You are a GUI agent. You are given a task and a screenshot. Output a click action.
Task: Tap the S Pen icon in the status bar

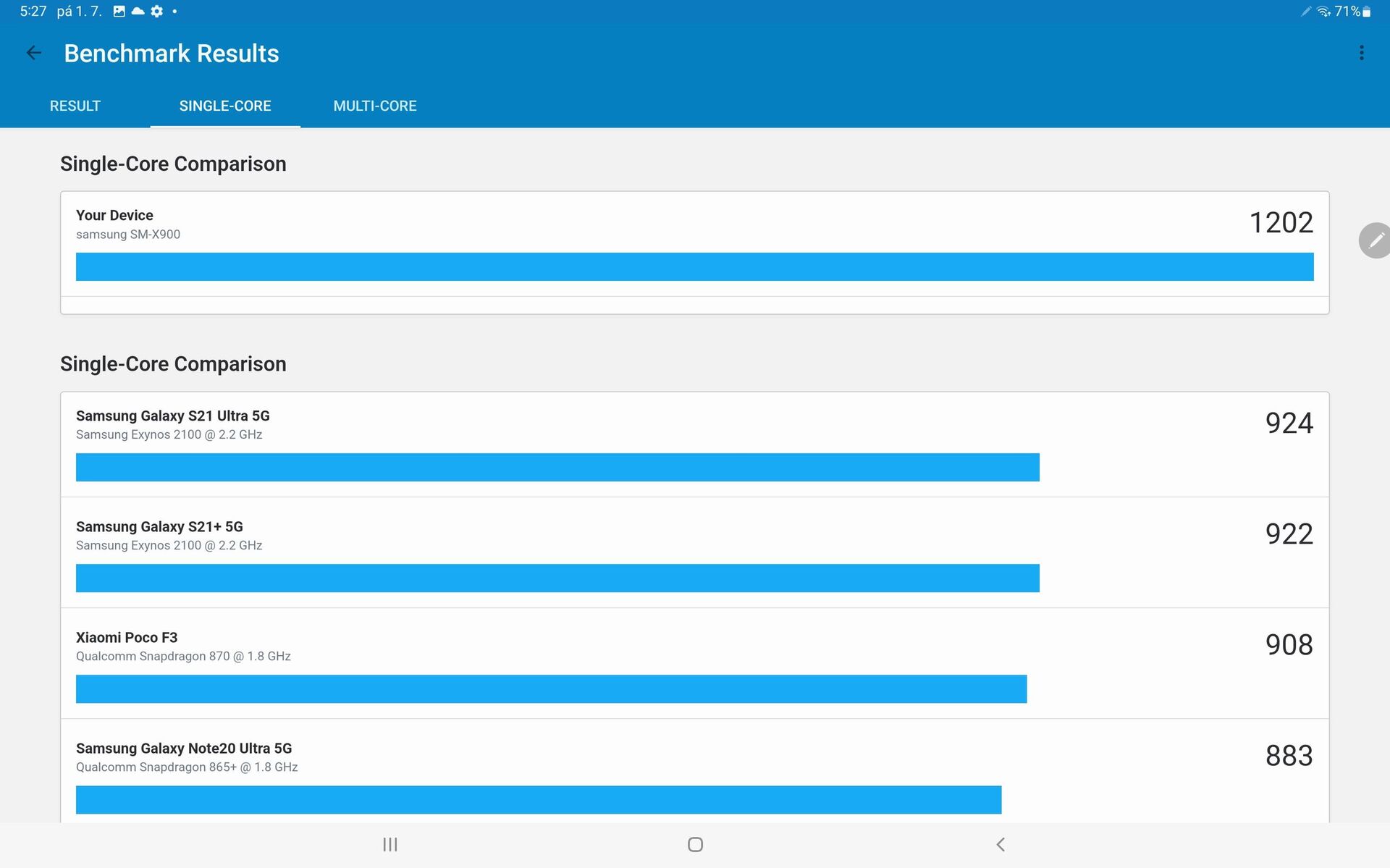pos(1305,11)
